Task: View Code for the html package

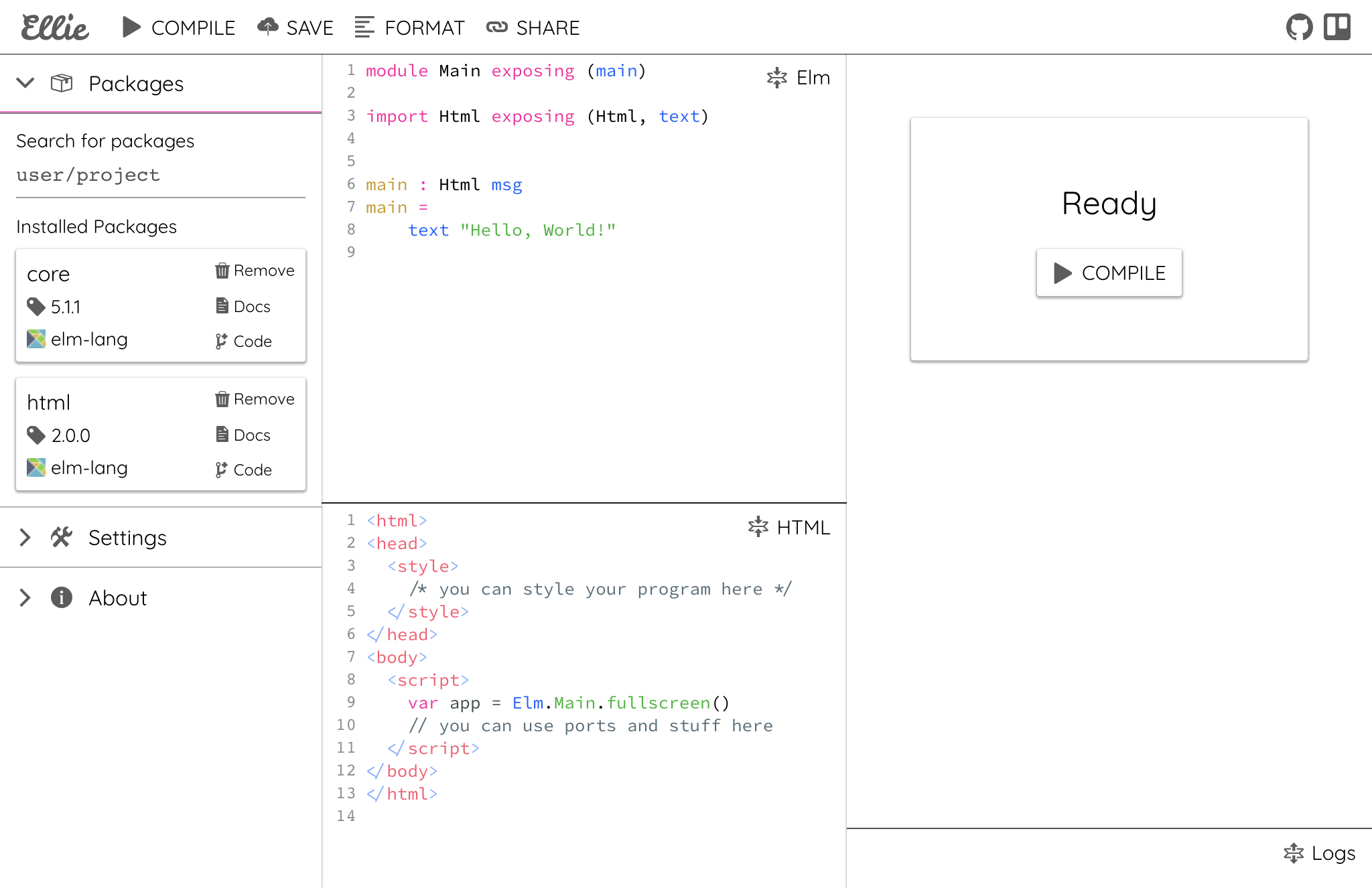Action: point(243,470)
